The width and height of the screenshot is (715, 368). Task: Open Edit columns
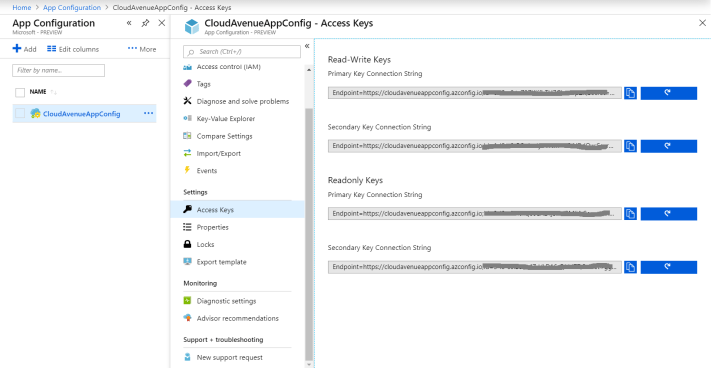[x=73, y=49]
